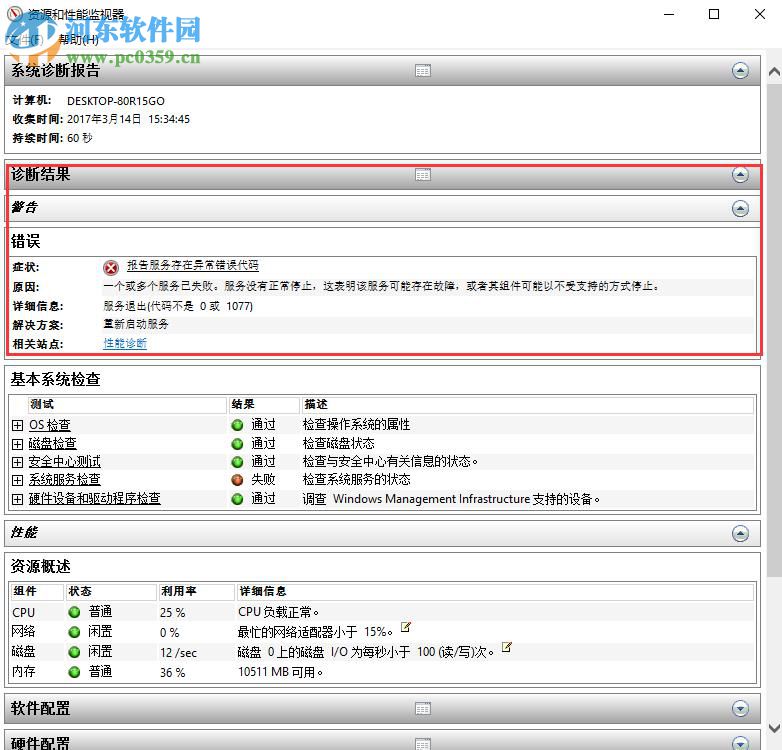Screen dimensions: 782x750
Task: Collapse the 诊断结果 section
Action: [740, 175]
